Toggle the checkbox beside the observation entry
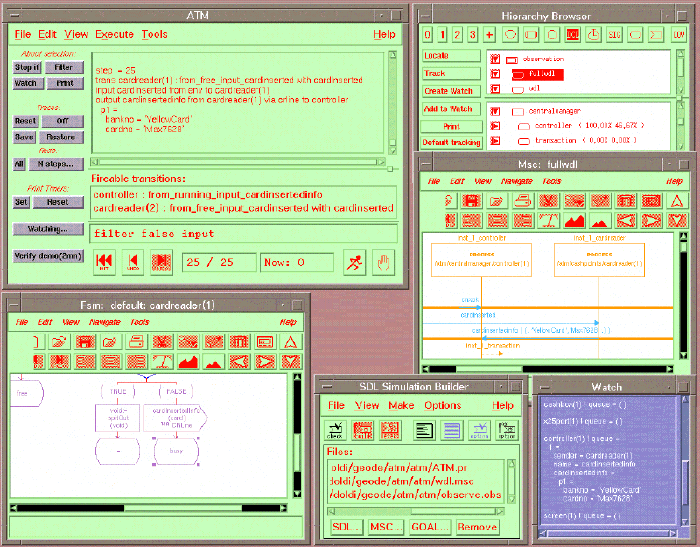This screenshot has width=700, height=547. point(495,58)
